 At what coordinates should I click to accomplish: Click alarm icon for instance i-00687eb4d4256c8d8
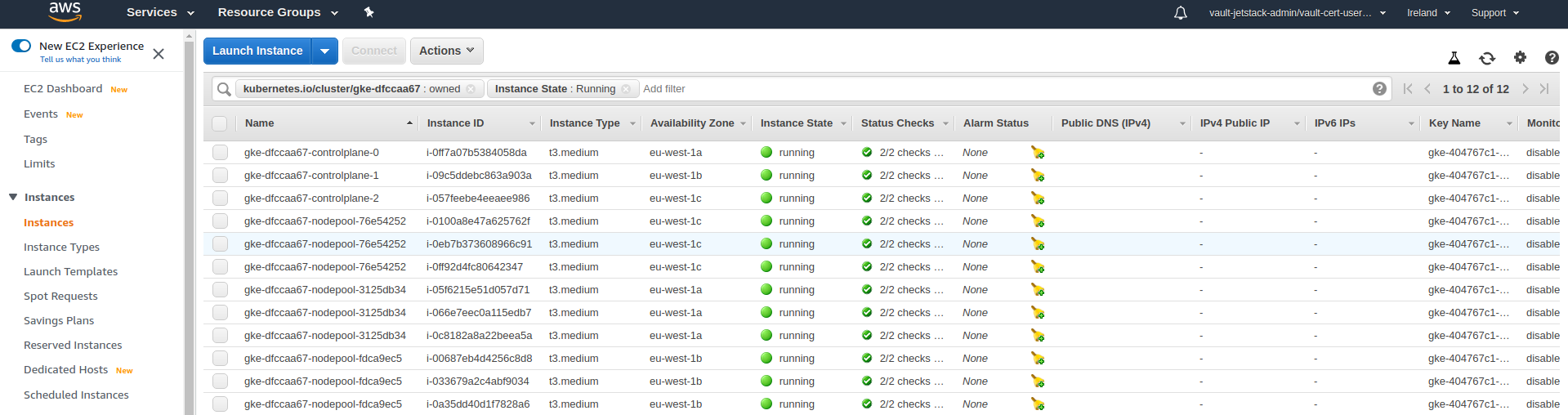(x=1038, y=359)
